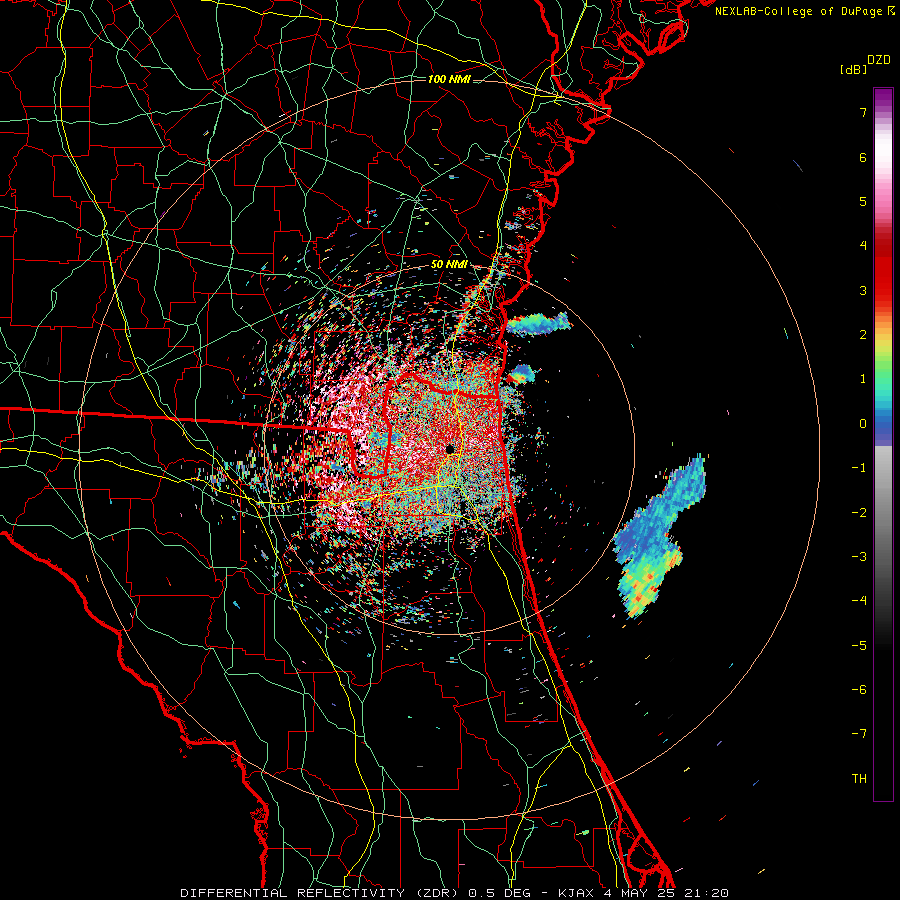Image resolution: width=900 pixels, height=900 pixels.
Task: Click the color scale value -7
Action: point(859,734)
